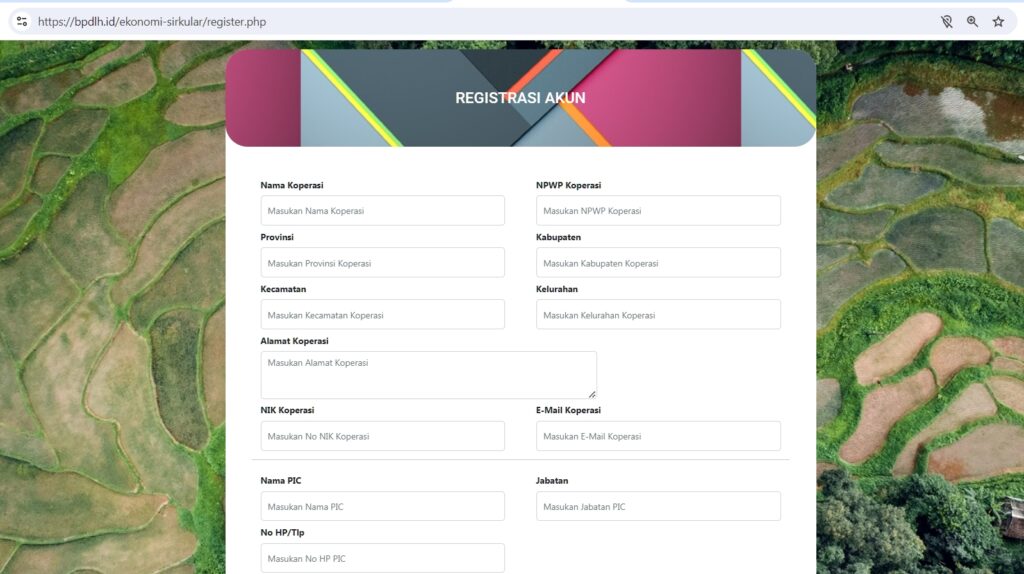1024x574 pixels.
Task: Select the Kelurahan input box
Action: pyautogui.click(x=658, y=315)
